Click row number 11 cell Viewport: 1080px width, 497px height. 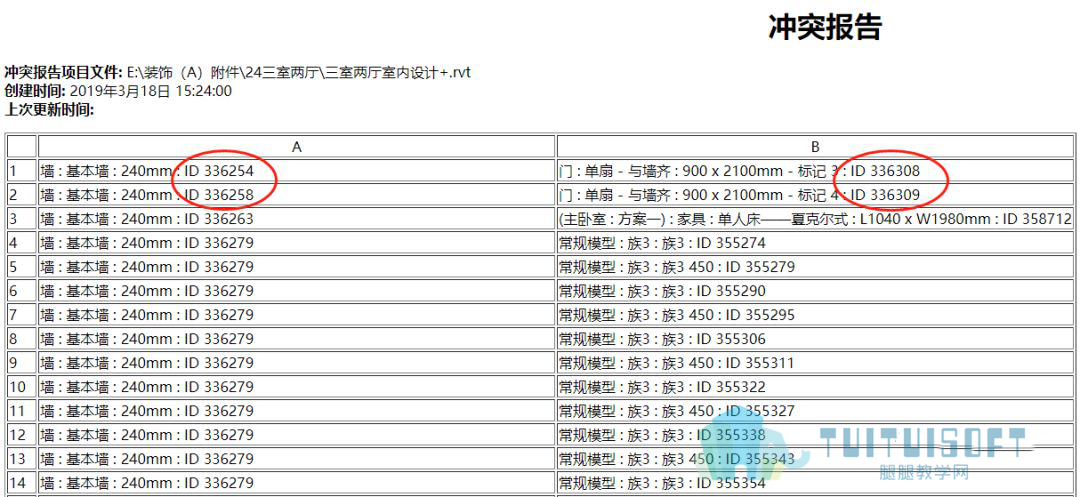click(21, 411)
